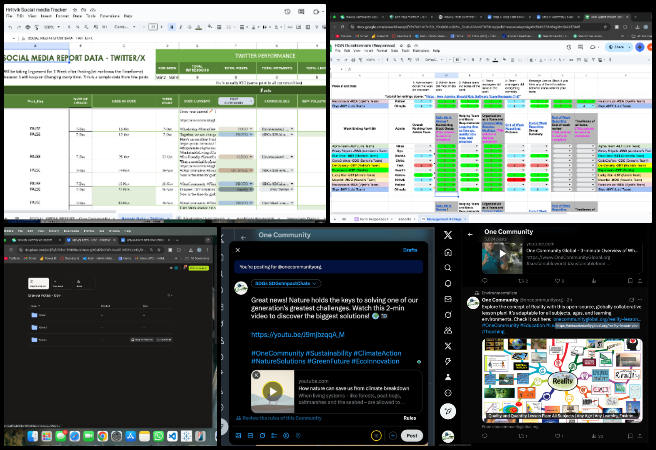This screenshot has width=656, height=450.
Task: Click Share button in the right Google Sheet
Action: point(616,47)
